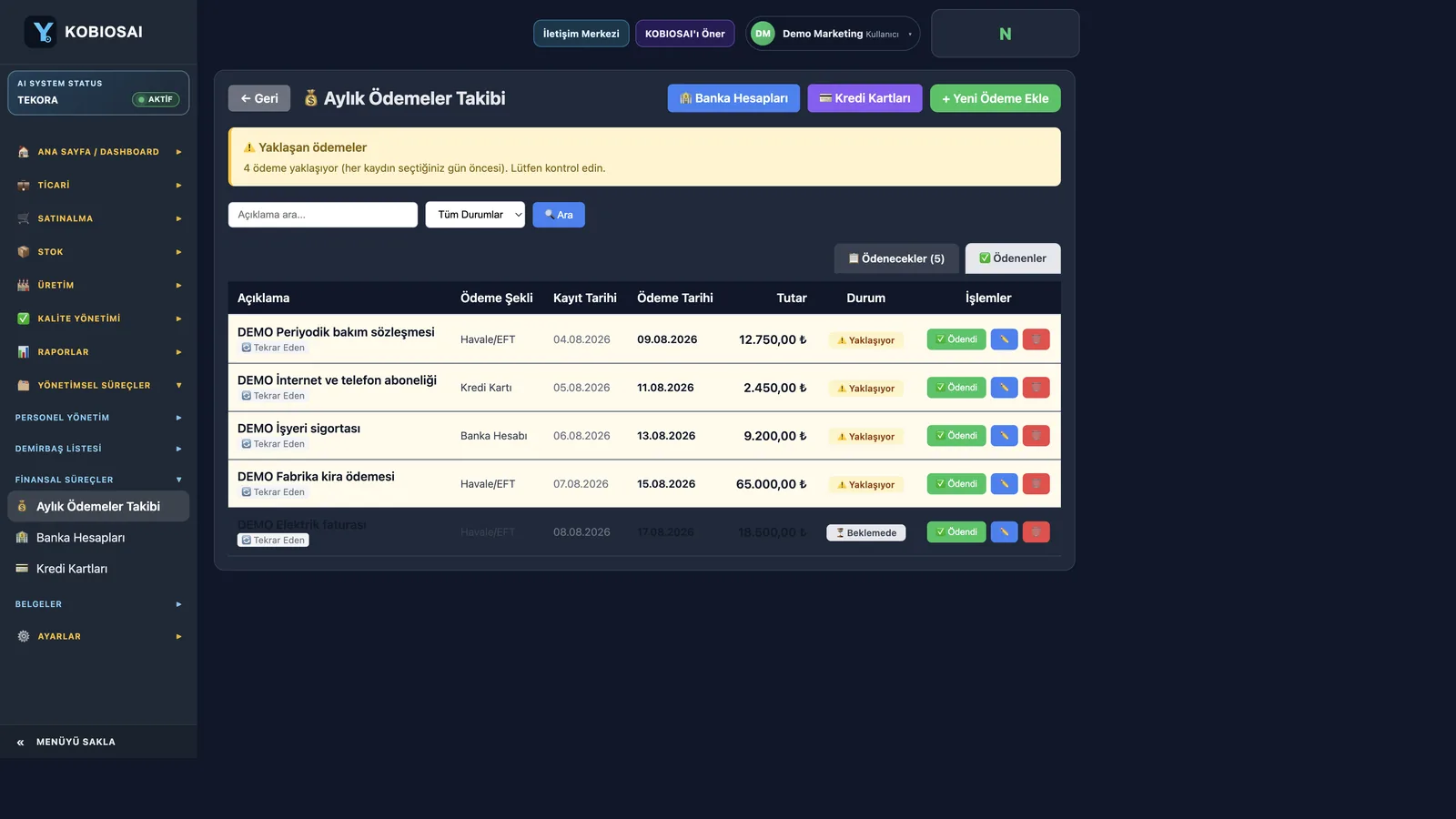Open the user menu dropdown arrow

(x=910, y=35)
